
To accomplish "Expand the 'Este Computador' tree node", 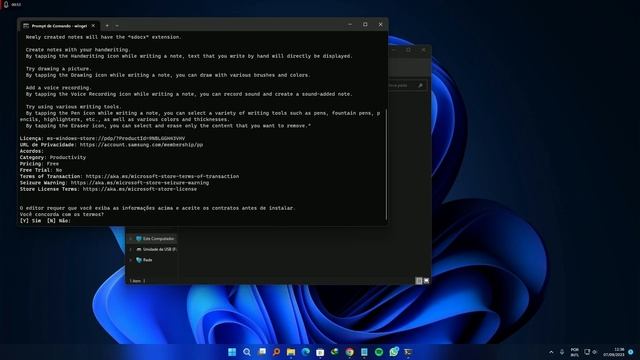I will point(131,238).
